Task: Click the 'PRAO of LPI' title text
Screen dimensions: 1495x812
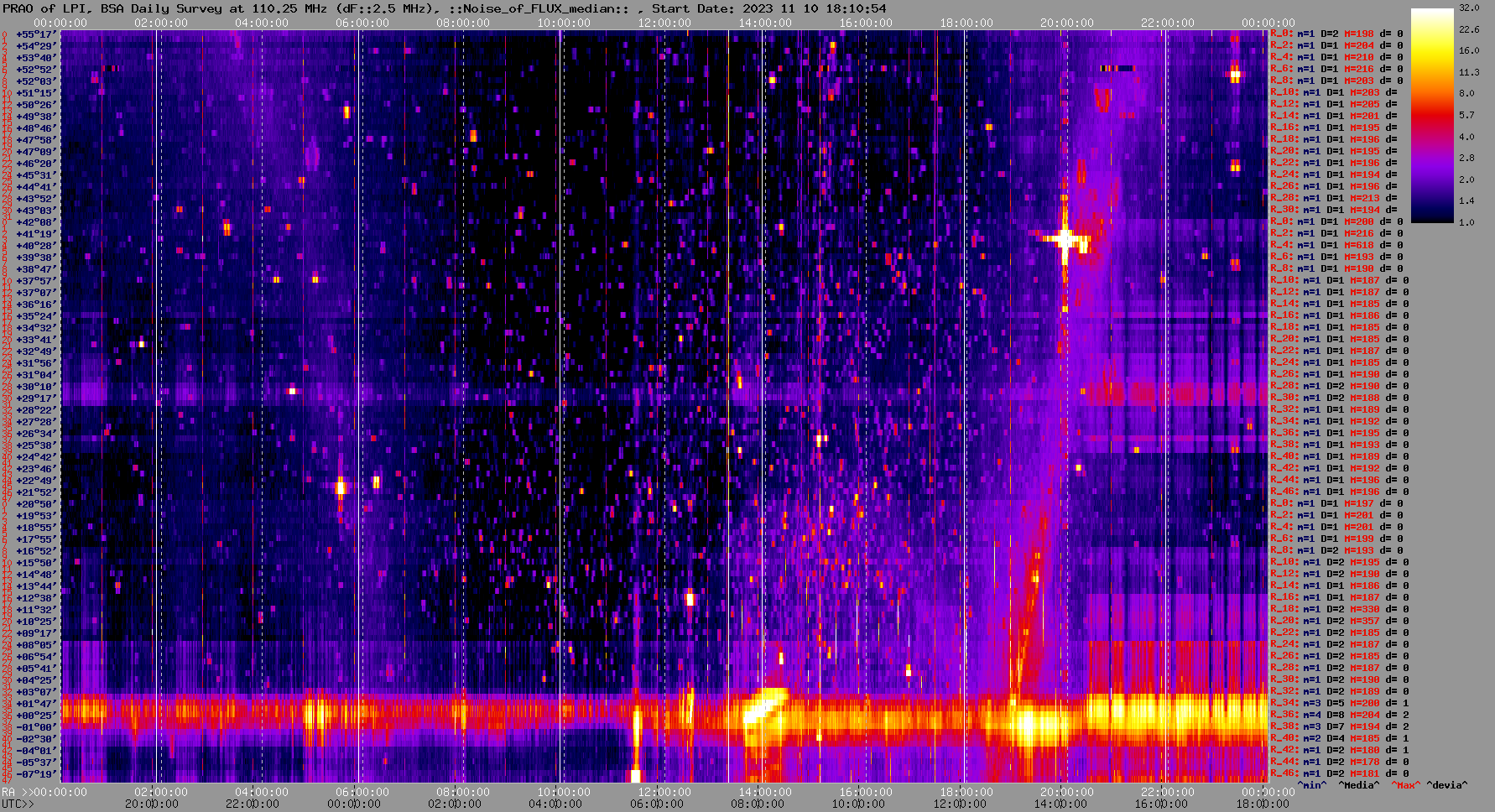Action: (42, 8)
